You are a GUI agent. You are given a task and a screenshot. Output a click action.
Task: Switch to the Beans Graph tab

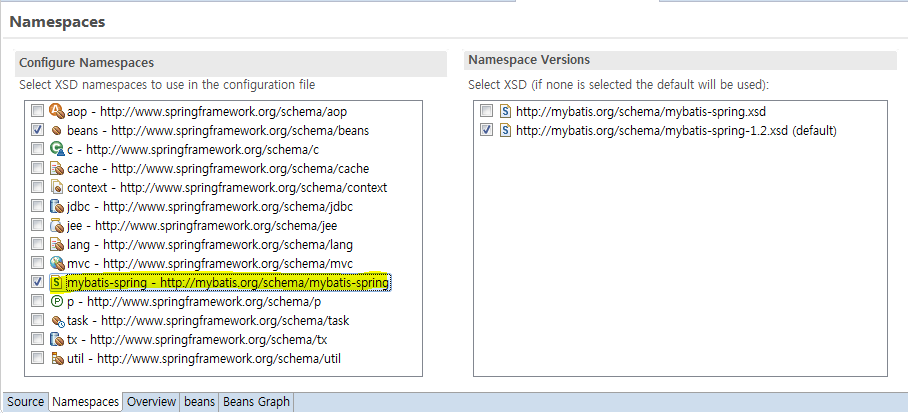257,402
